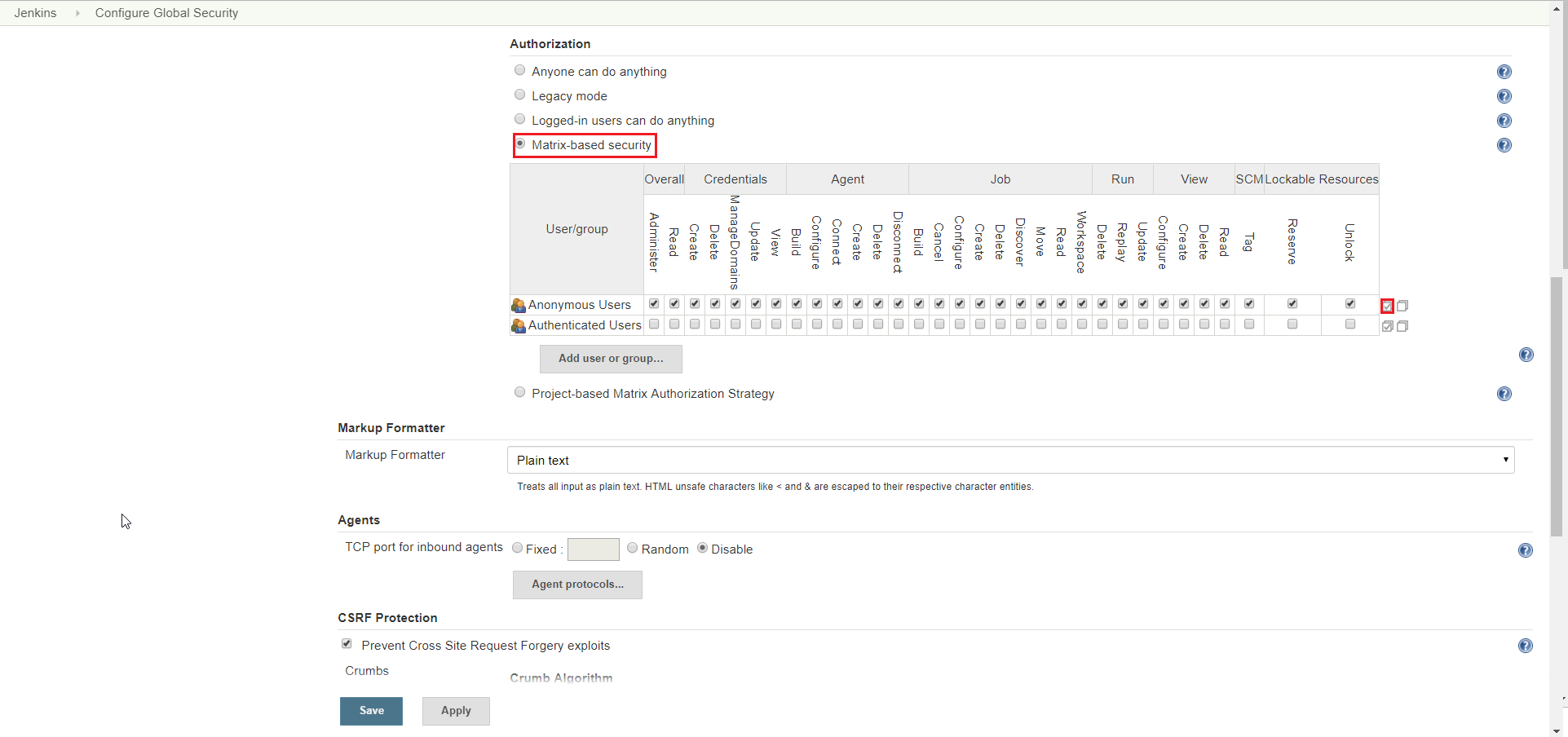Select Logged-in users can do anything
Image resolution: width=1568 pixels, height=737 pixels.
point(519,119)
